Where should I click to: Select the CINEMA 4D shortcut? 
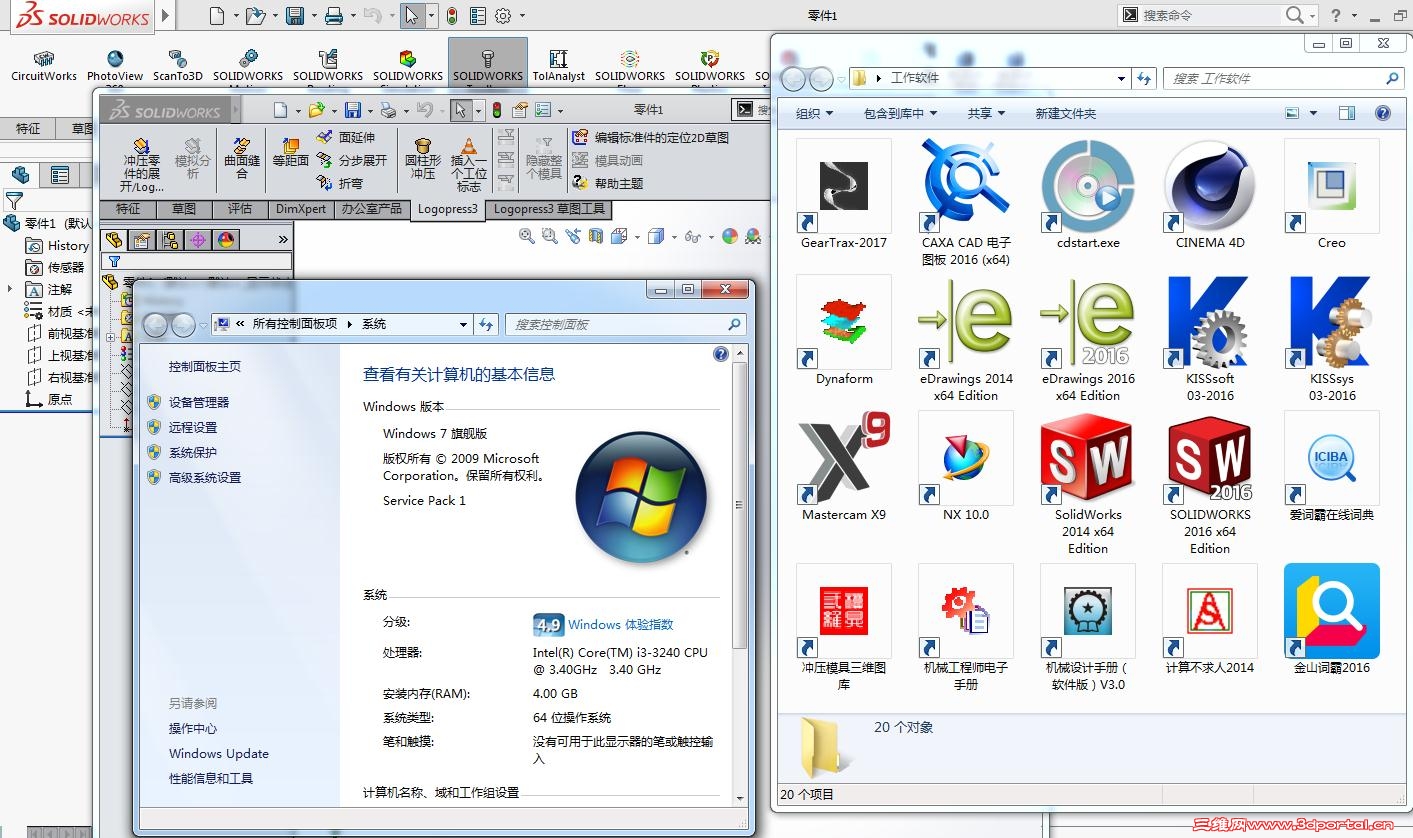click(1210, 196)
